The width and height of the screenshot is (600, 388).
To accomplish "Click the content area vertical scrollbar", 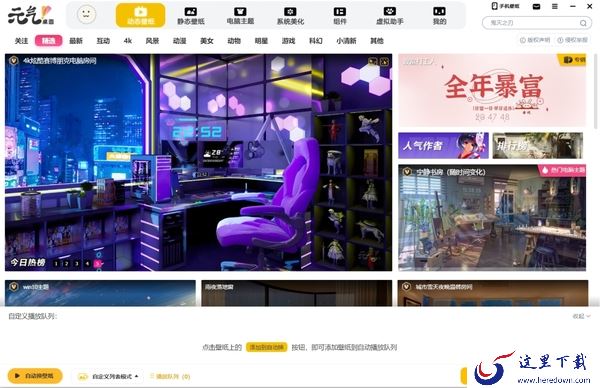I will click(595, 91).
